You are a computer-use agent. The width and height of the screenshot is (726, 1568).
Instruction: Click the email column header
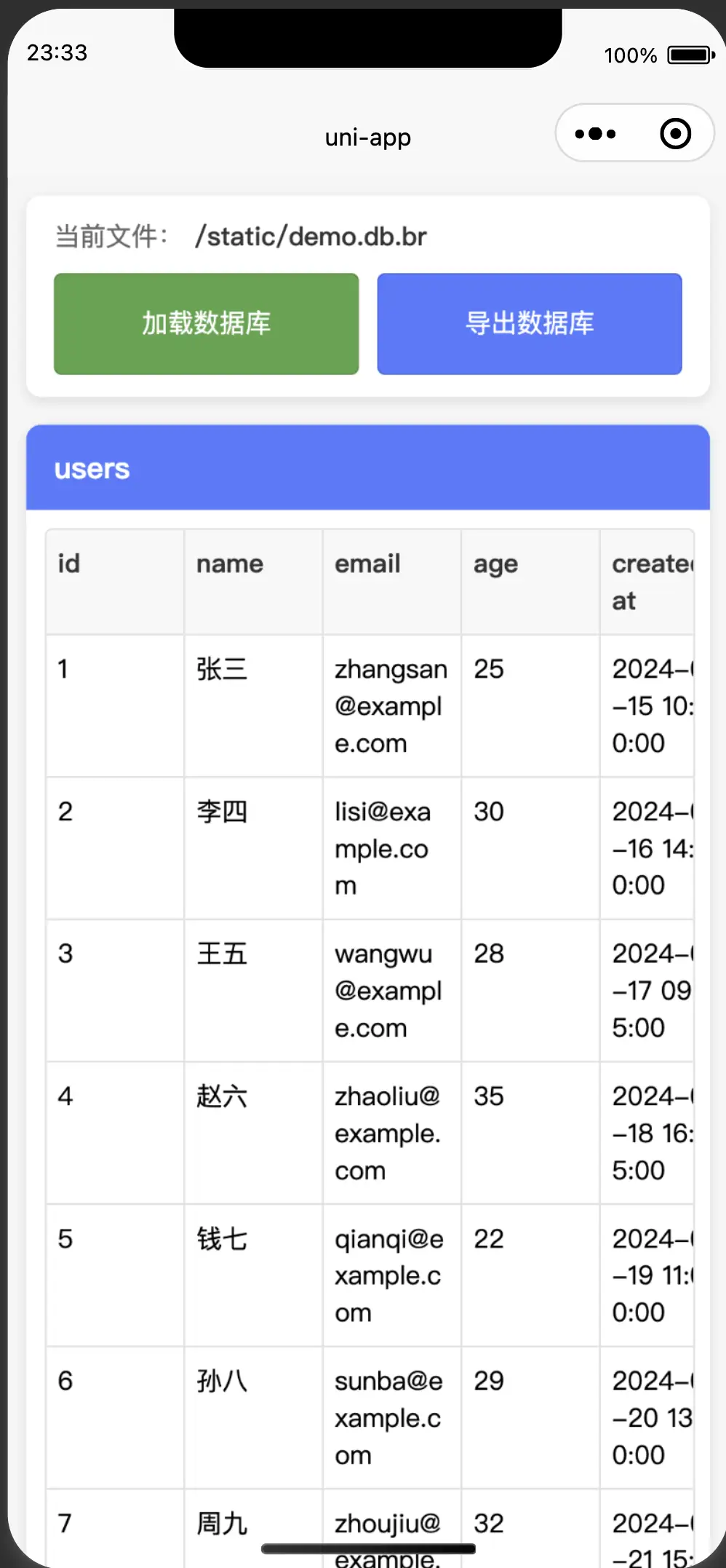point(367,564)
